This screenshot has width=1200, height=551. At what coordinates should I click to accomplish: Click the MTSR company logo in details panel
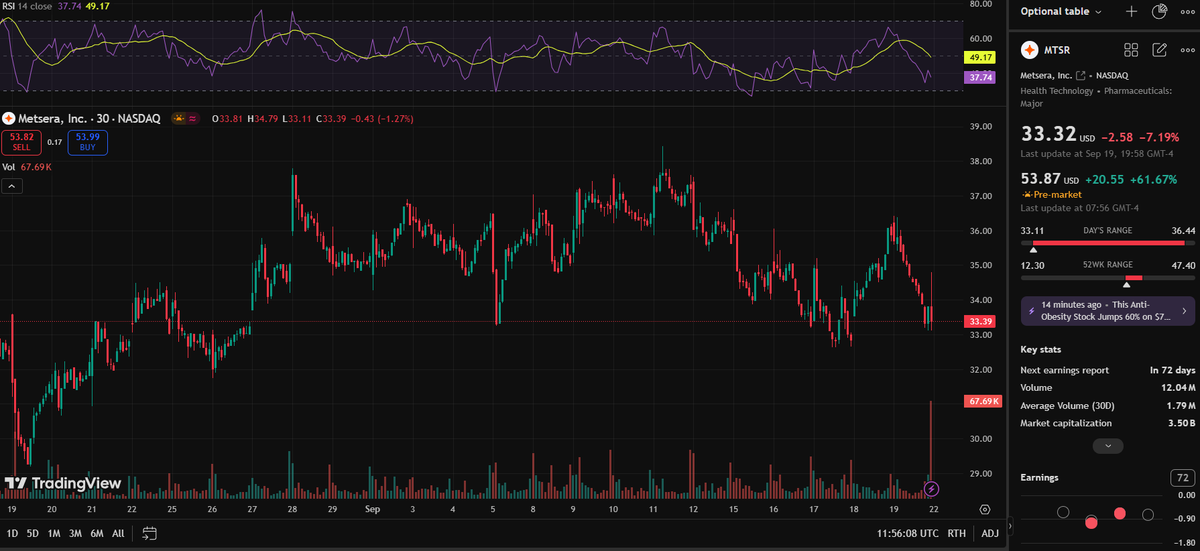(x=1029, y=49)
